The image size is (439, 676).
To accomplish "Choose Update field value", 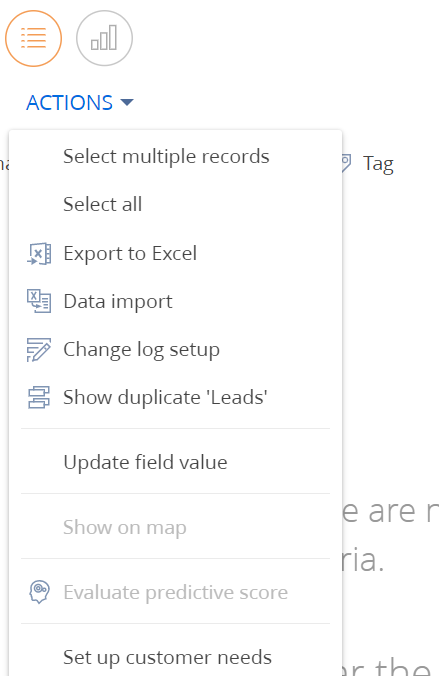I will coord(176,462).
